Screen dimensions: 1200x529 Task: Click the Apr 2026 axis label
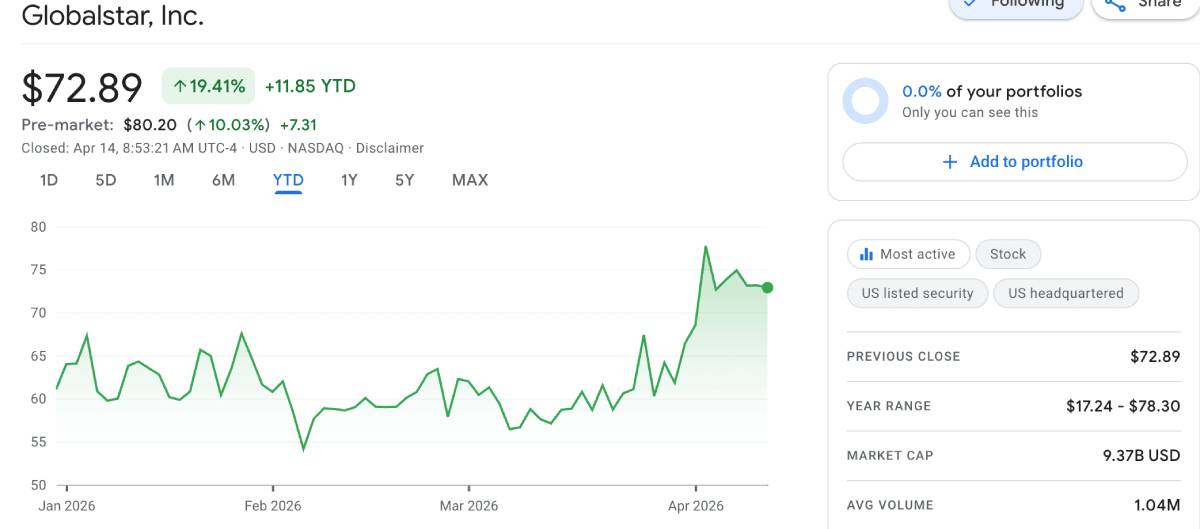point(695,506)
